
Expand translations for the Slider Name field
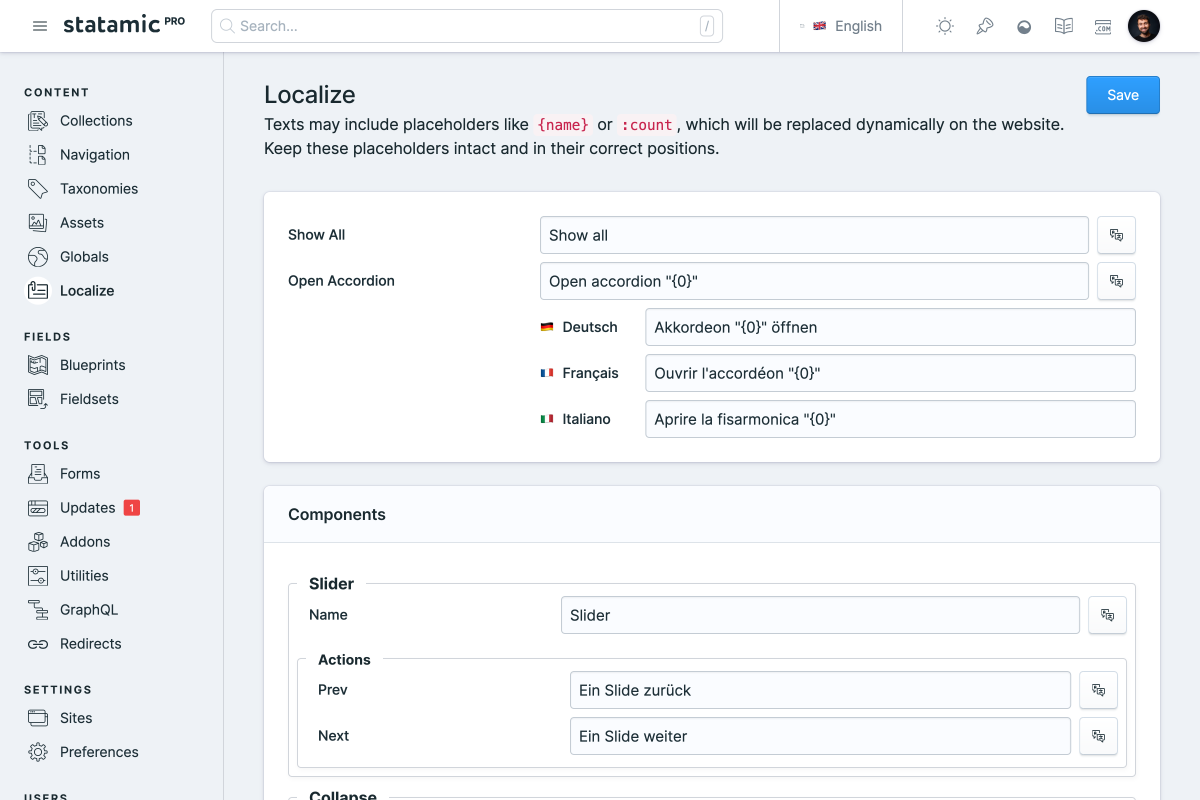tap(1107, 615)
